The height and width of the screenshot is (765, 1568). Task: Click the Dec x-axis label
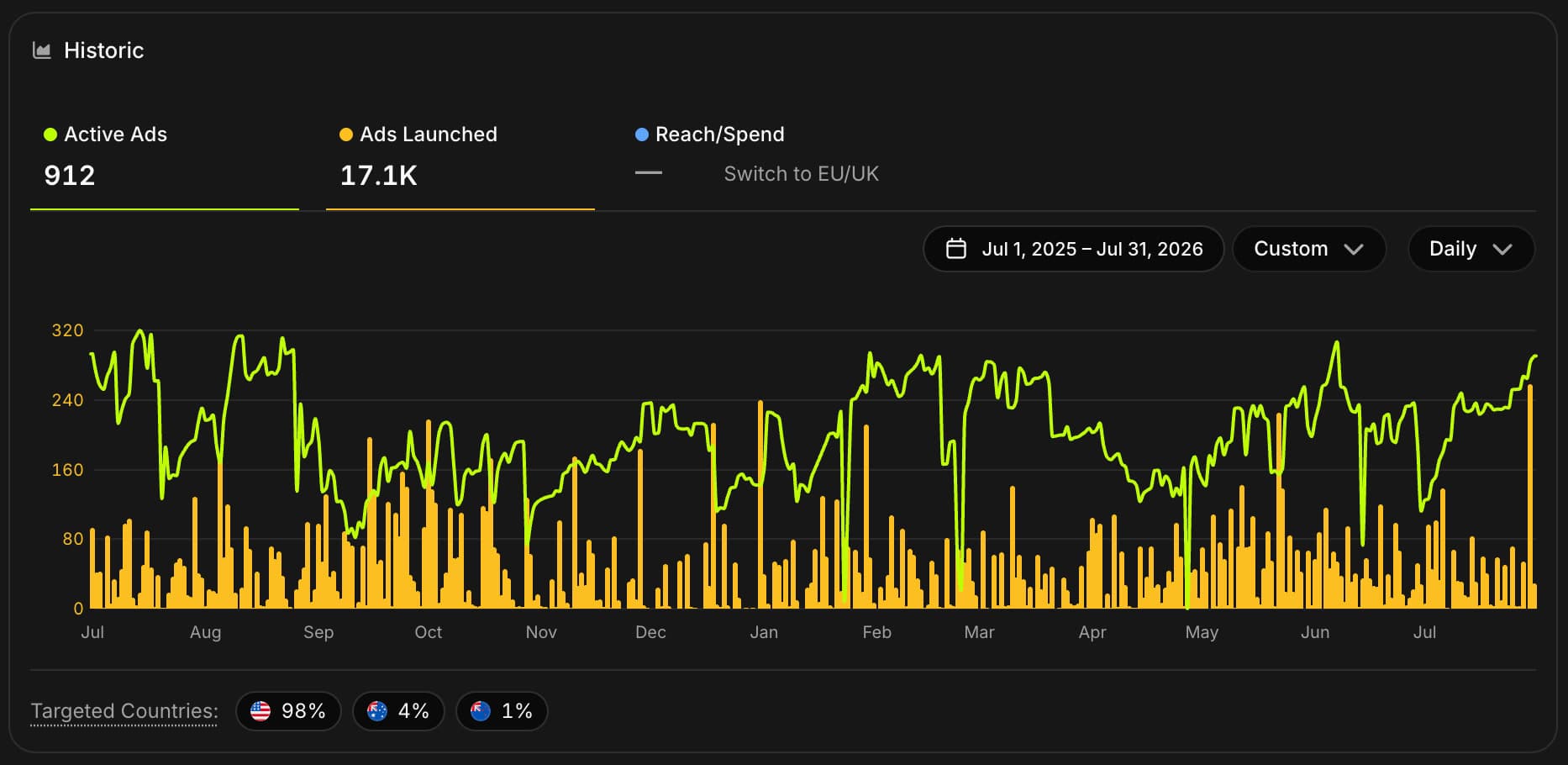click(650, 632)
